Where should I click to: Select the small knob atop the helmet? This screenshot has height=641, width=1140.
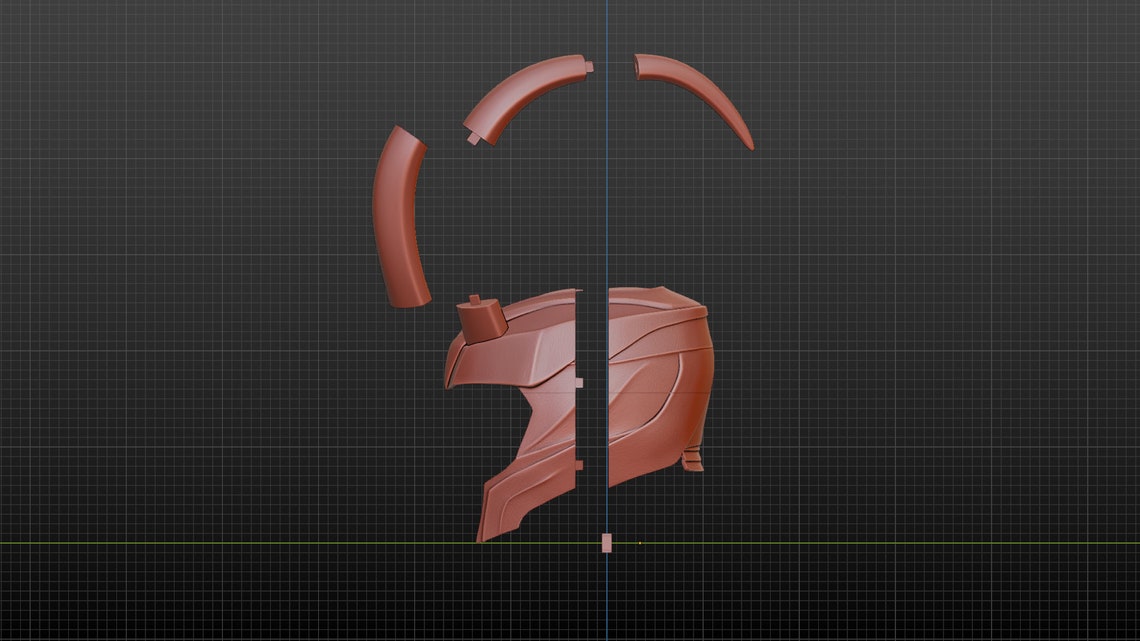click(x=480, y=315)
